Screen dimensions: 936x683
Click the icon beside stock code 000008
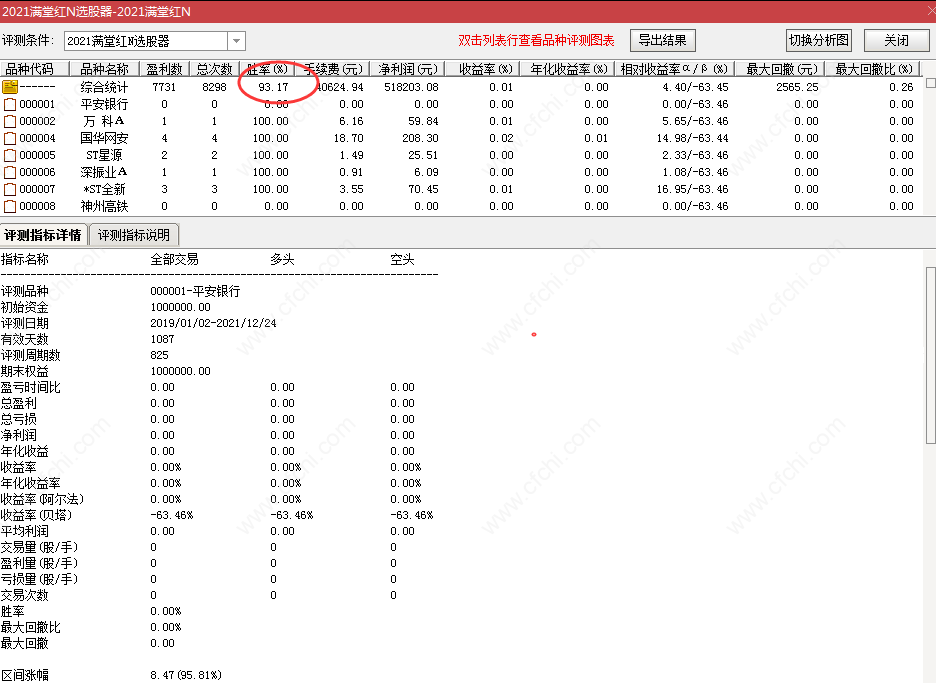(10, 207)
